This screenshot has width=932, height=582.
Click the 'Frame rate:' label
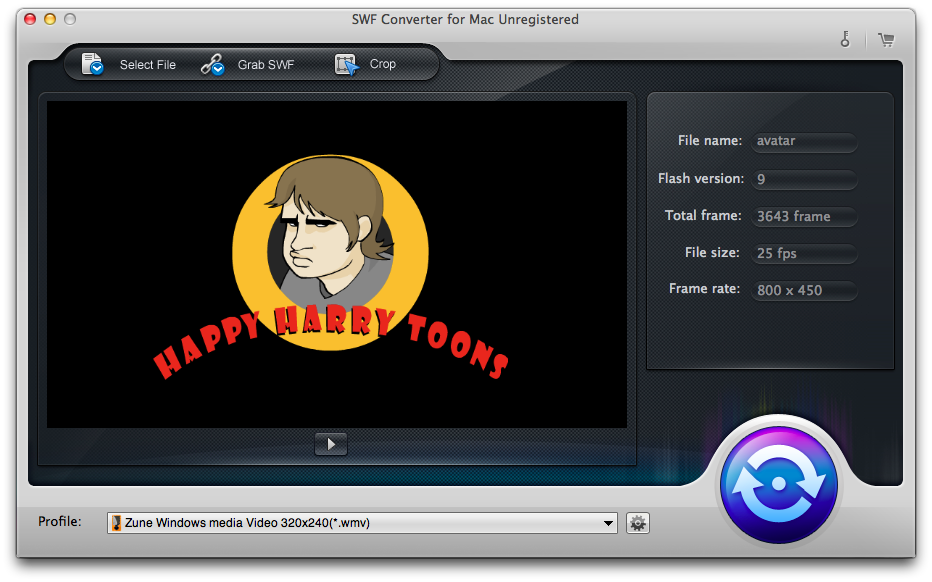click(x=704, y=288)
